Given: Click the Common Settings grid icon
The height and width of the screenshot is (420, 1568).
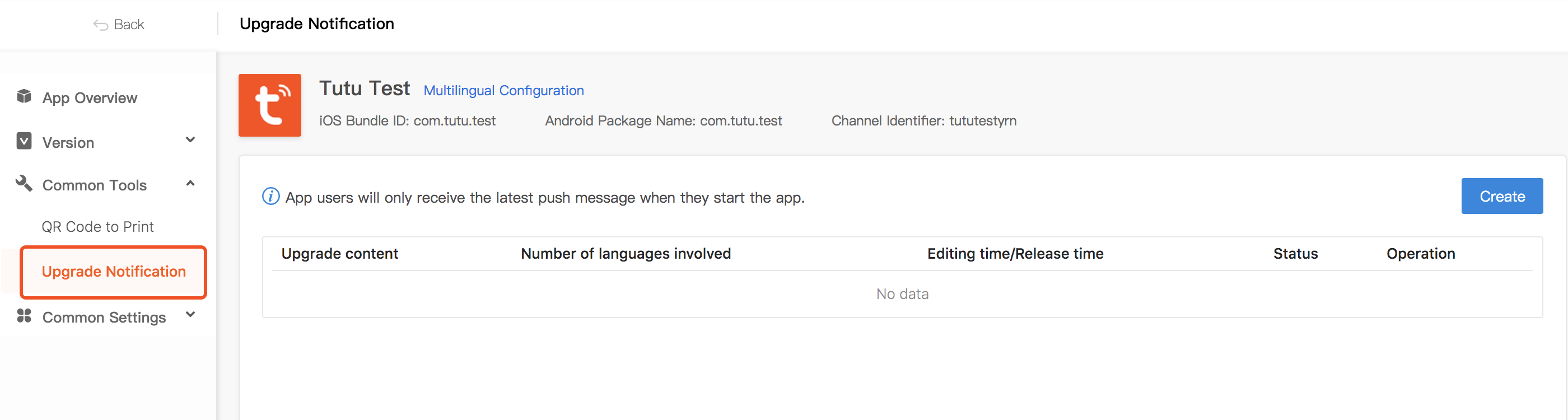Looking at the screenshot, I should click(x=24, y=316).
